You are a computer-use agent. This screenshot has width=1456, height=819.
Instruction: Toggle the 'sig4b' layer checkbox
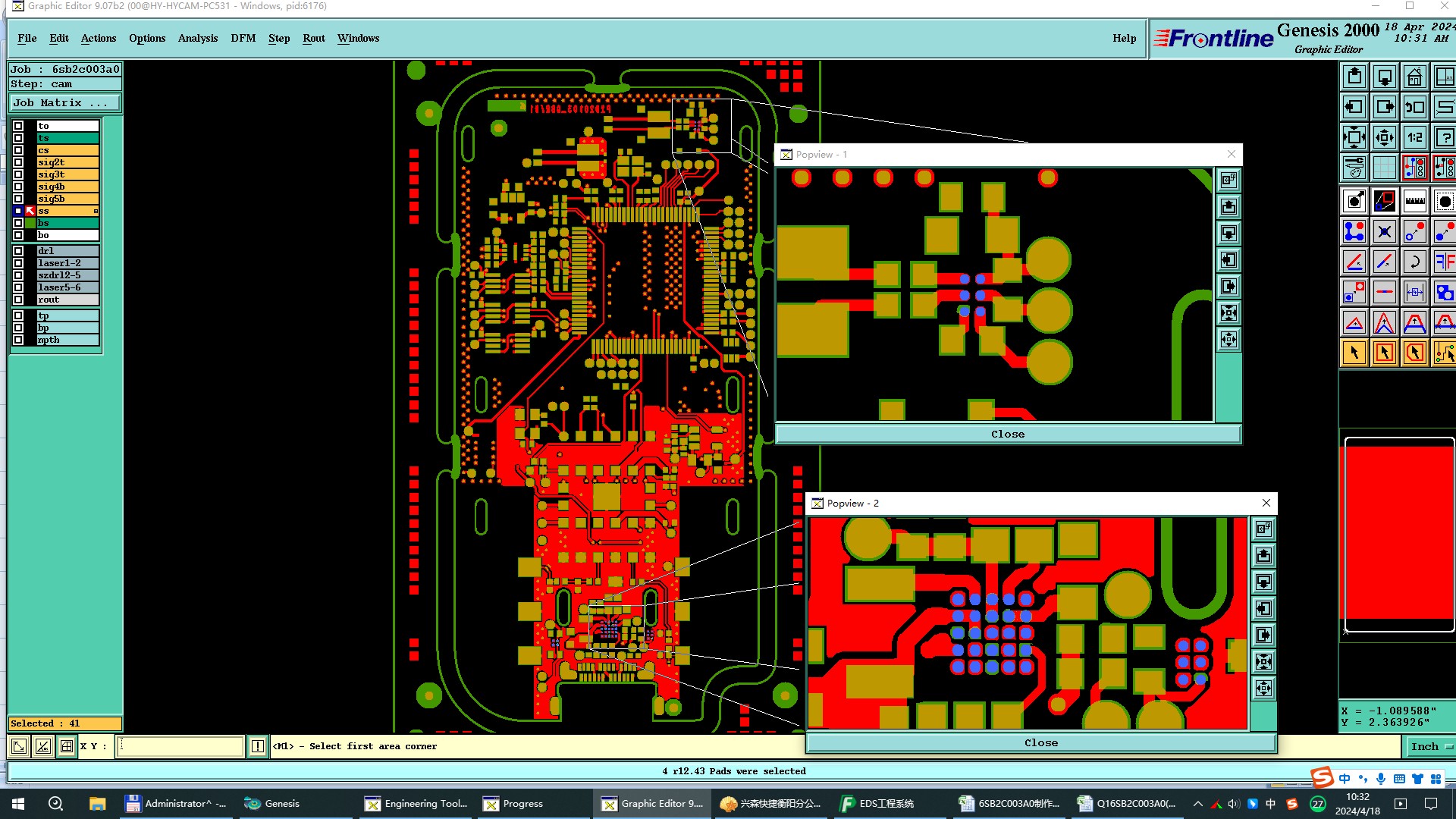(x=18, y=187)
